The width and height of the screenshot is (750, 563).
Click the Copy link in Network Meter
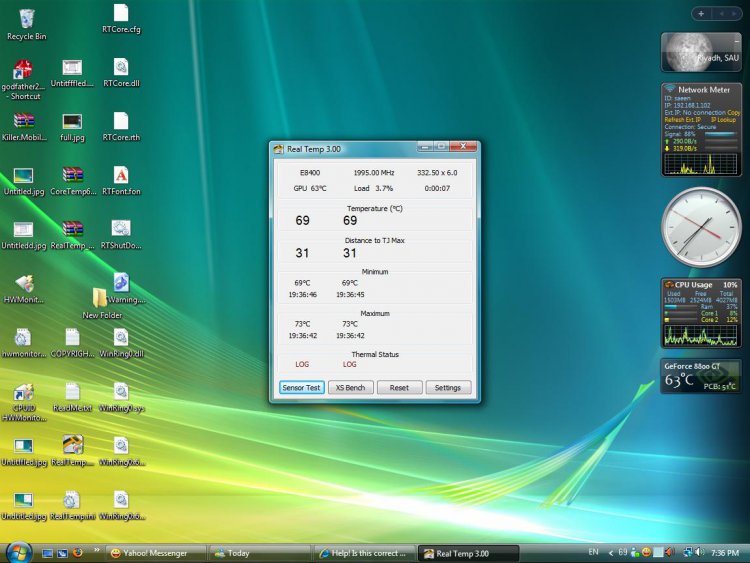click(x=734, y=112)
